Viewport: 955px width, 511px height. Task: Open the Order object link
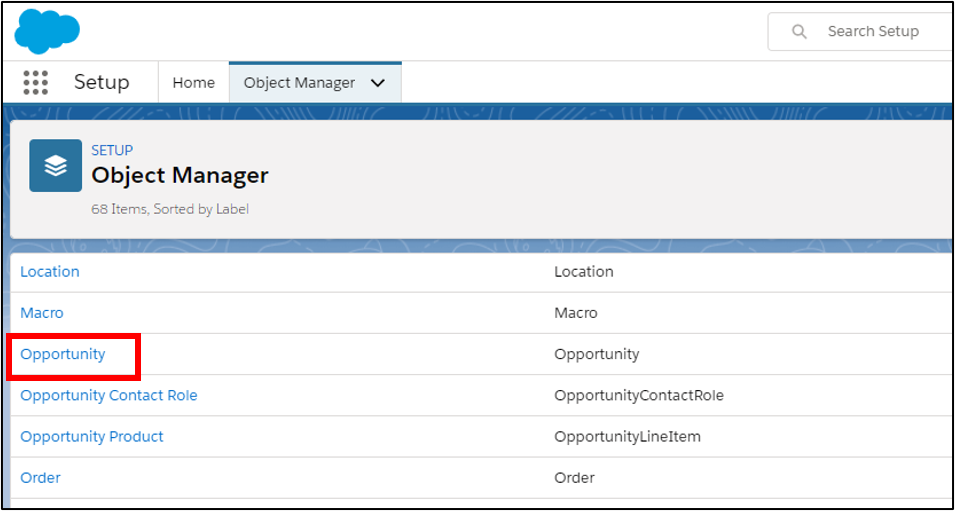40,478
